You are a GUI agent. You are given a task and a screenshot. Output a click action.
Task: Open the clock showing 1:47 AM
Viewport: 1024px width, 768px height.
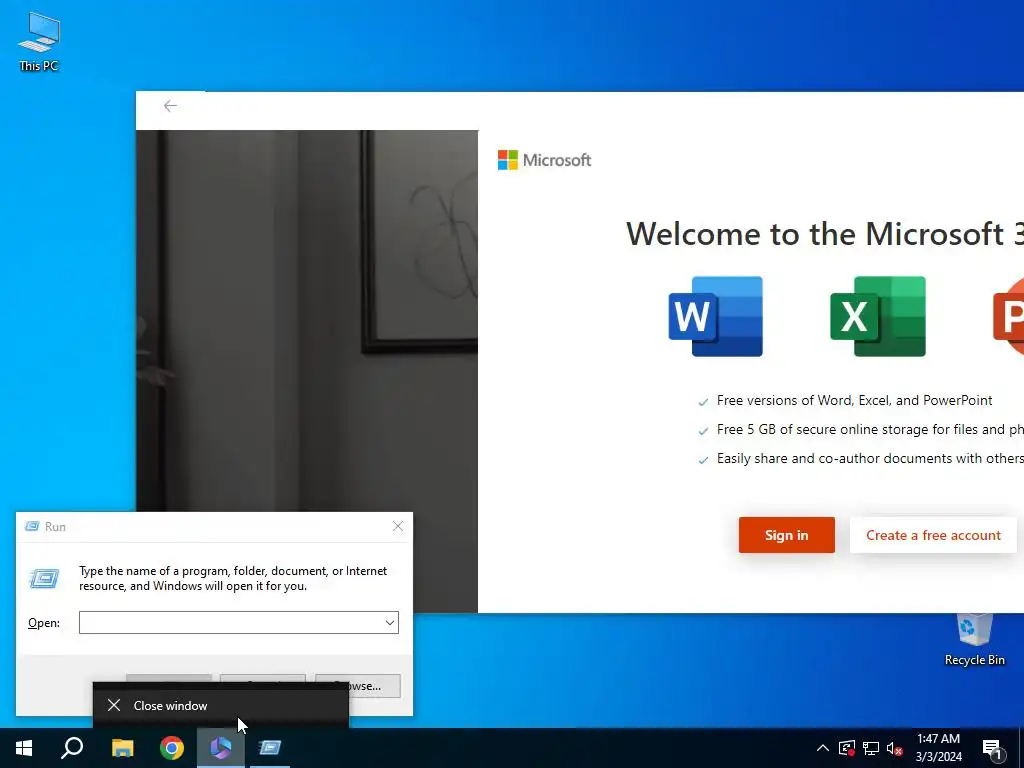tap(938, 748)
